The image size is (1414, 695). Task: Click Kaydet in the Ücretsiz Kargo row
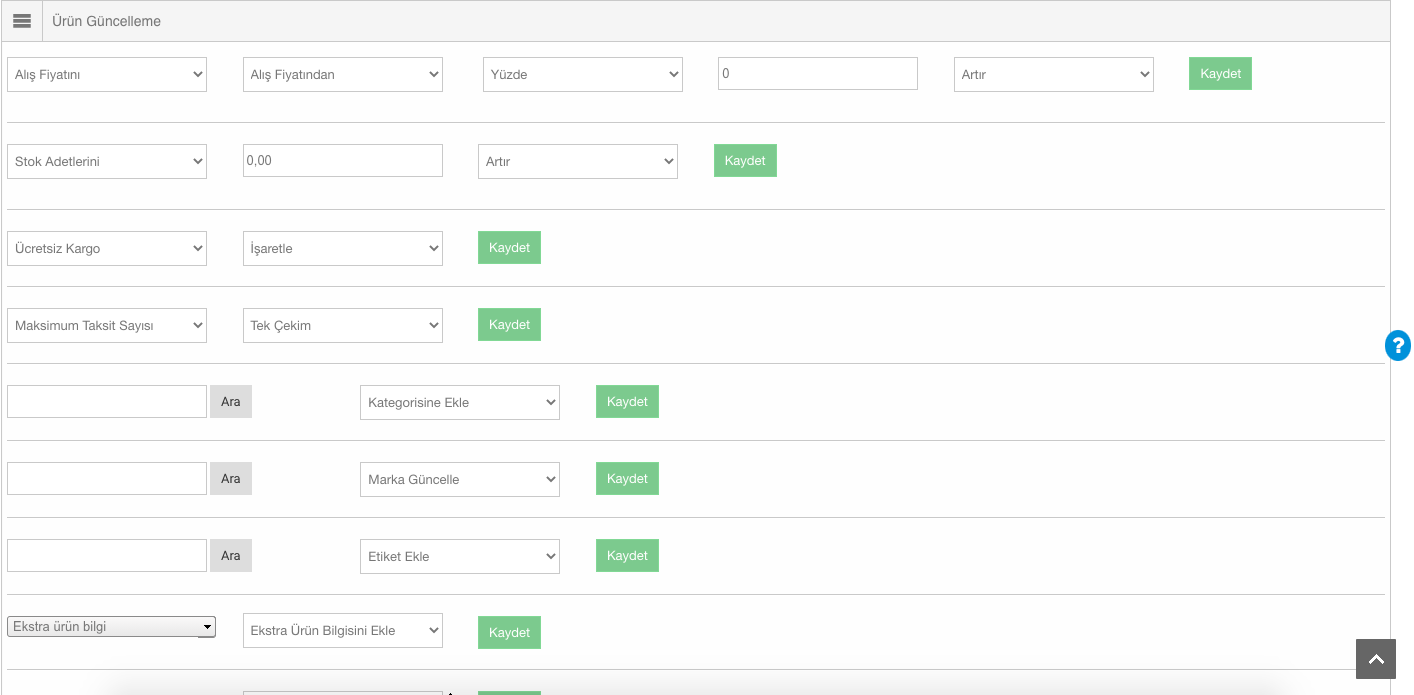[x=509, y=248]
